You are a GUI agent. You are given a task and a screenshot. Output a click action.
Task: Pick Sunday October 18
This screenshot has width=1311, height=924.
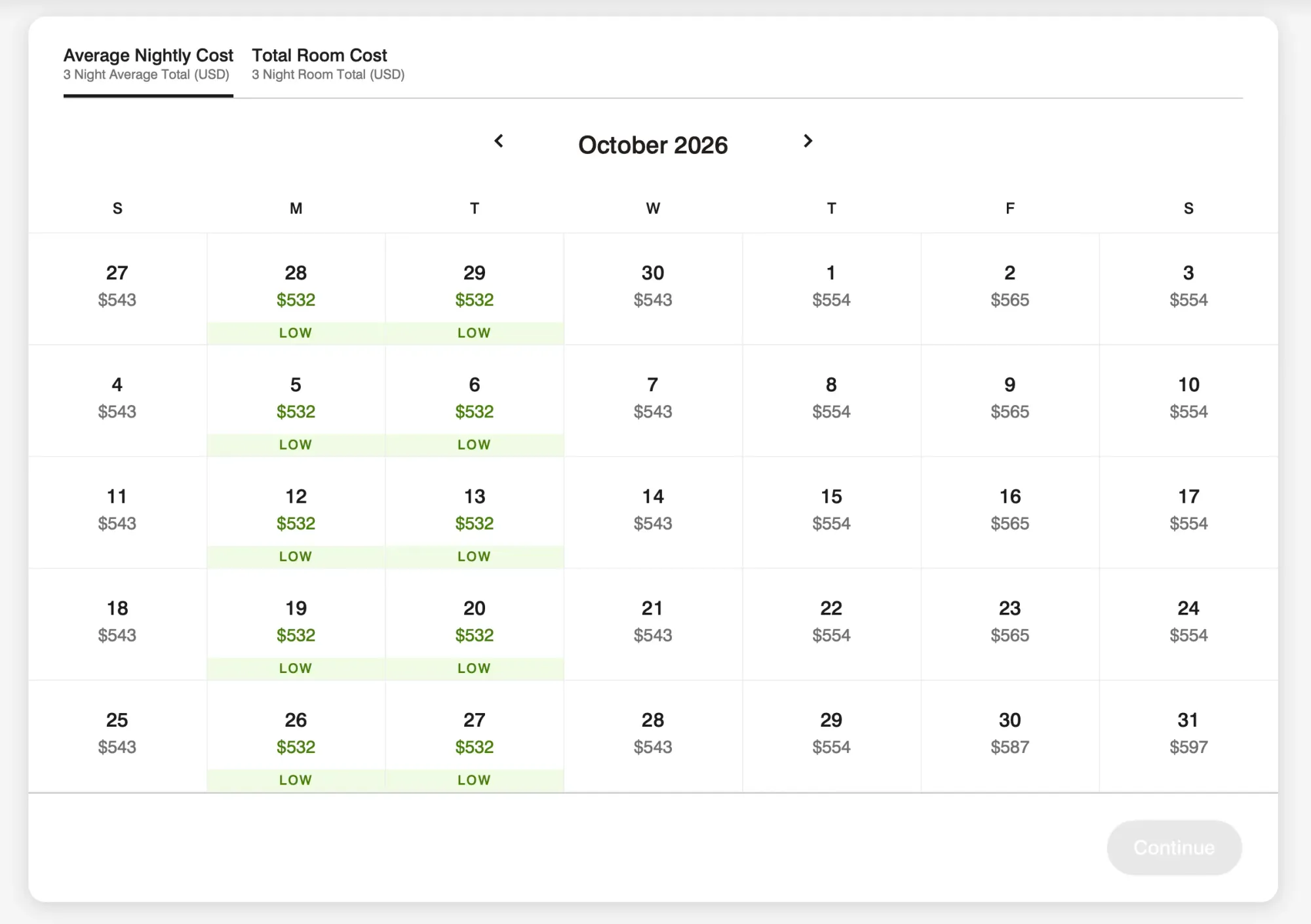pos(117,625)
